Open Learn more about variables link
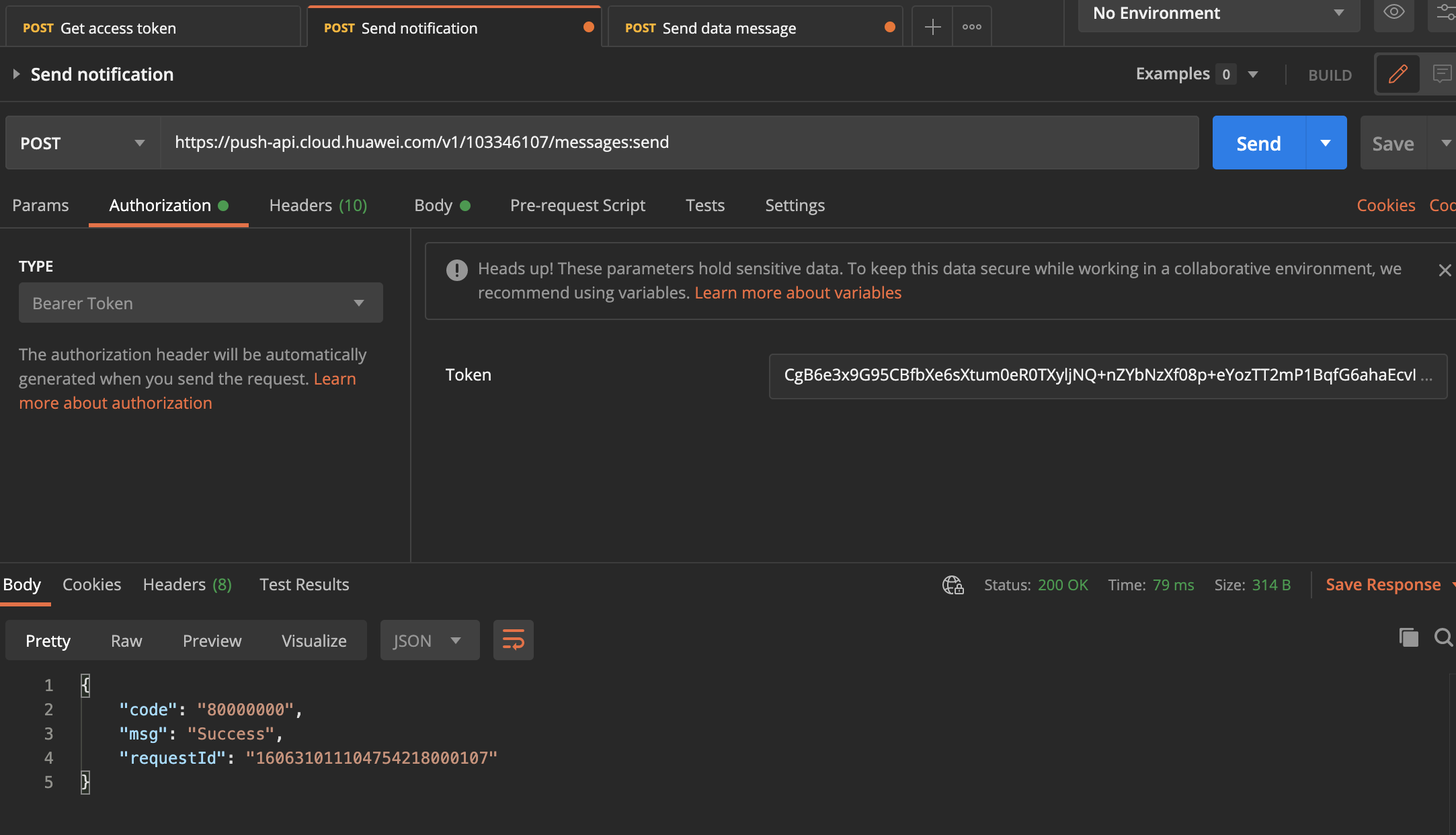1456x835 pixels. pyautogui.click(x=798, y=292)
